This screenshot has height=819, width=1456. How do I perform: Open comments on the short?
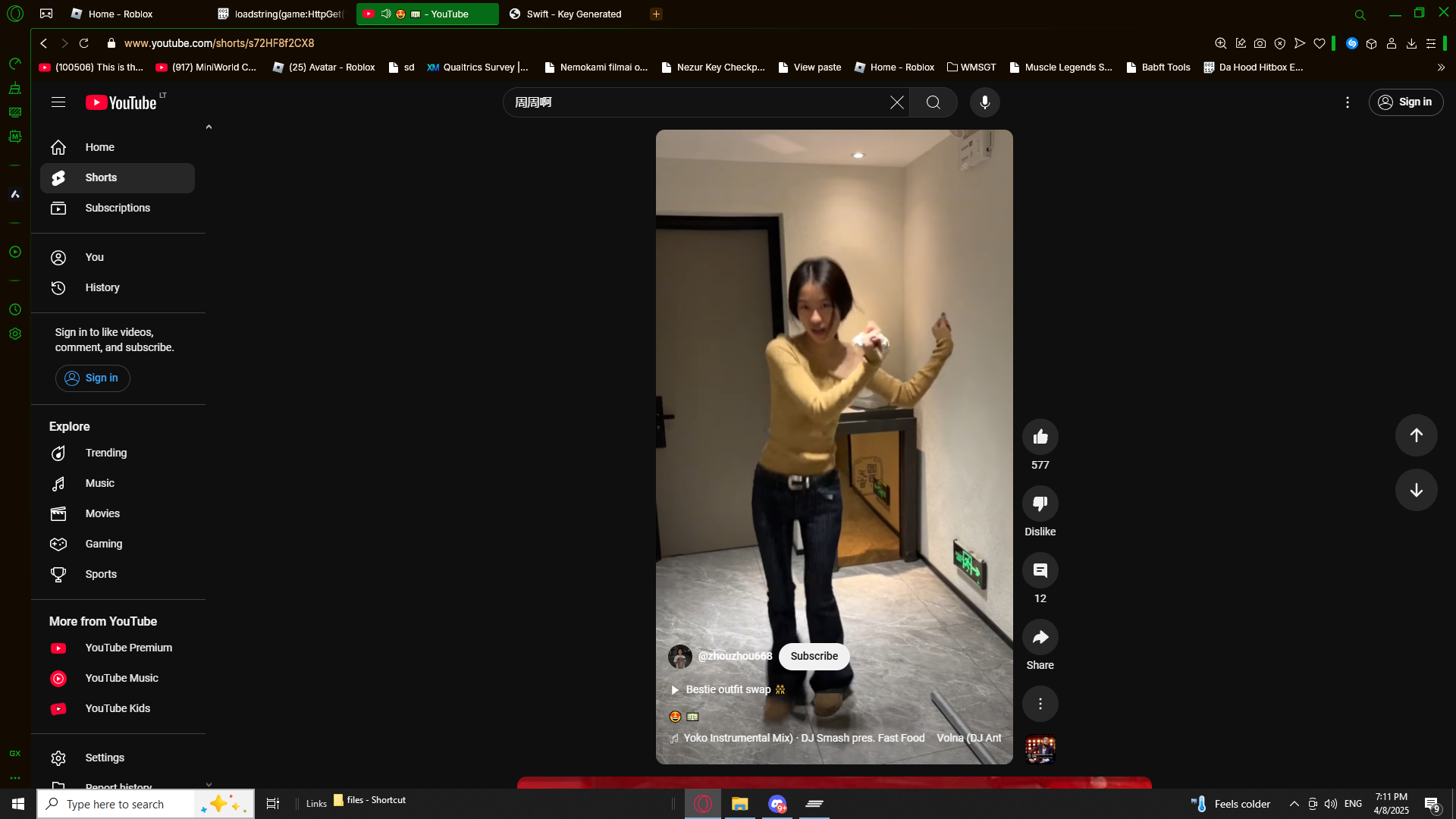pyautogui.click(x=1040, y=570)
